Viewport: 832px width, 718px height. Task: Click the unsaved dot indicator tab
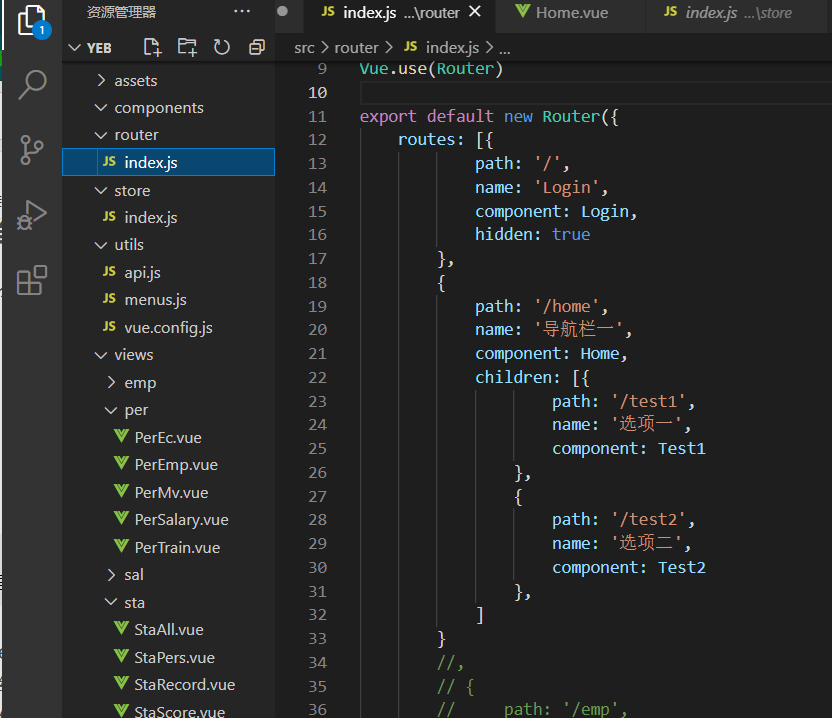(x=283, y=11)
